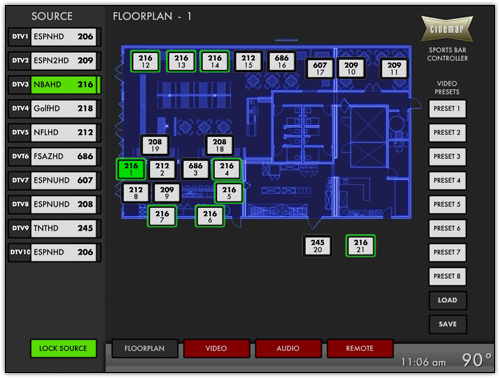The height and width of the screenshot is (378, 500).
Task: Toggle the Lock Source button
Action: (63, 348)
